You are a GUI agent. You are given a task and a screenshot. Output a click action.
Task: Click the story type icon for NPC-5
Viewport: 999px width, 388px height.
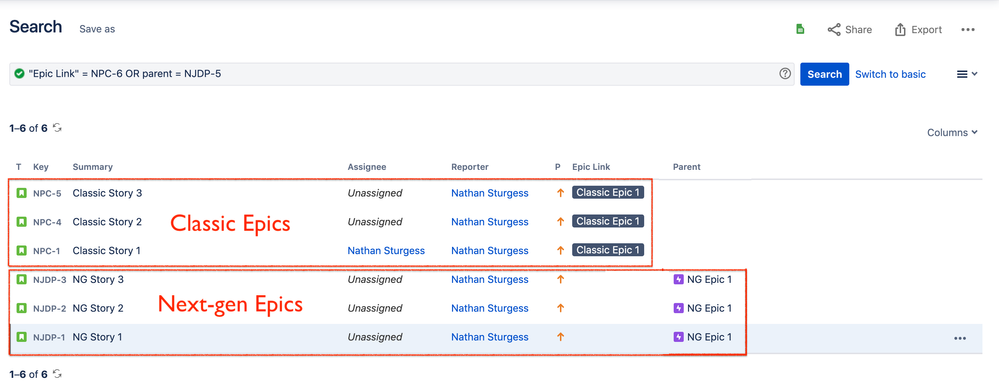click(22, 192)
